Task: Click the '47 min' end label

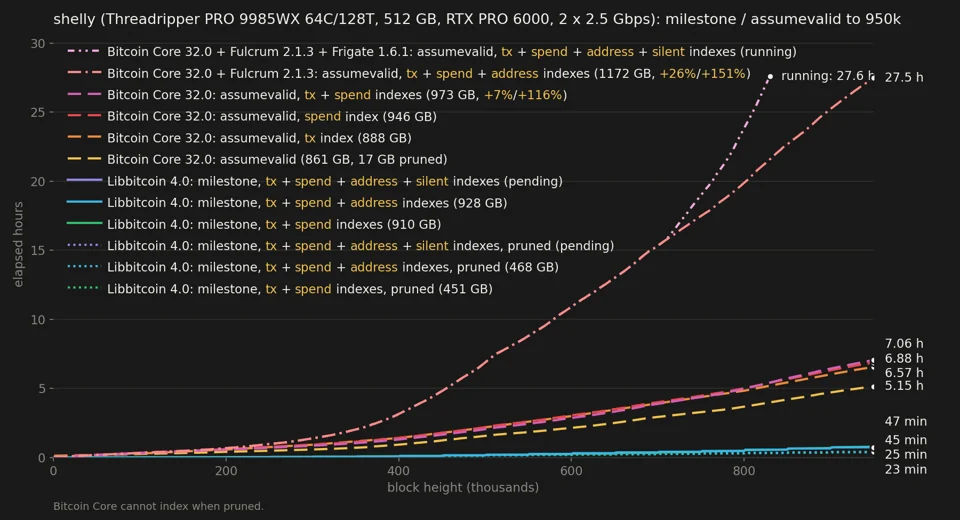Action: pos(906,421)
